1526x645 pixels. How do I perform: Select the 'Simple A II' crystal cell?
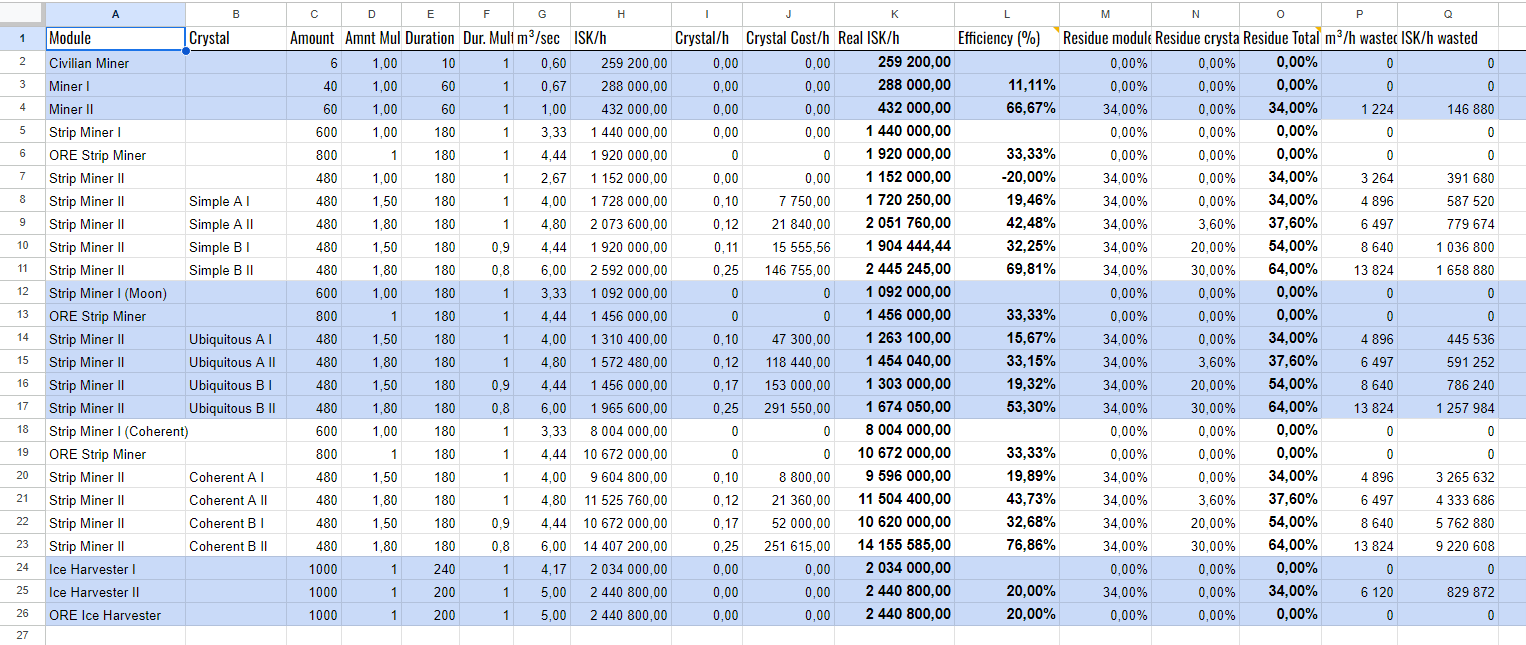[235, 224]
